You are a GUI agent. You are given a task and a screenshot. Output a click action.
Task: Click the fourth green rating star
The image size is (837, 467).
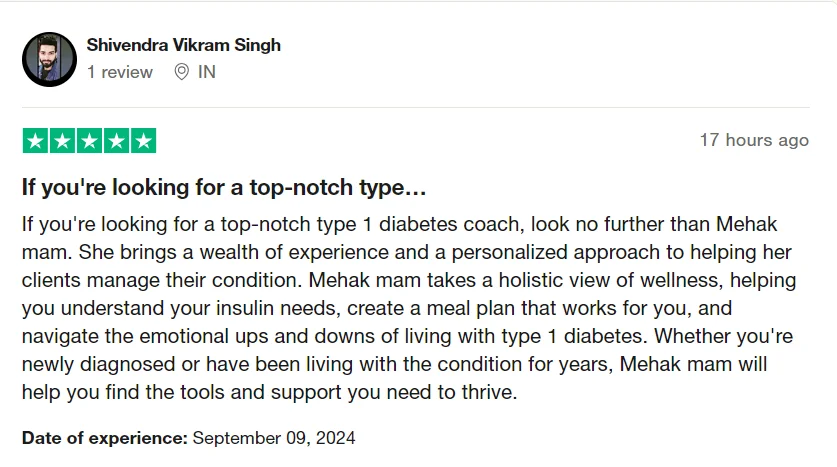coord(116,140)
